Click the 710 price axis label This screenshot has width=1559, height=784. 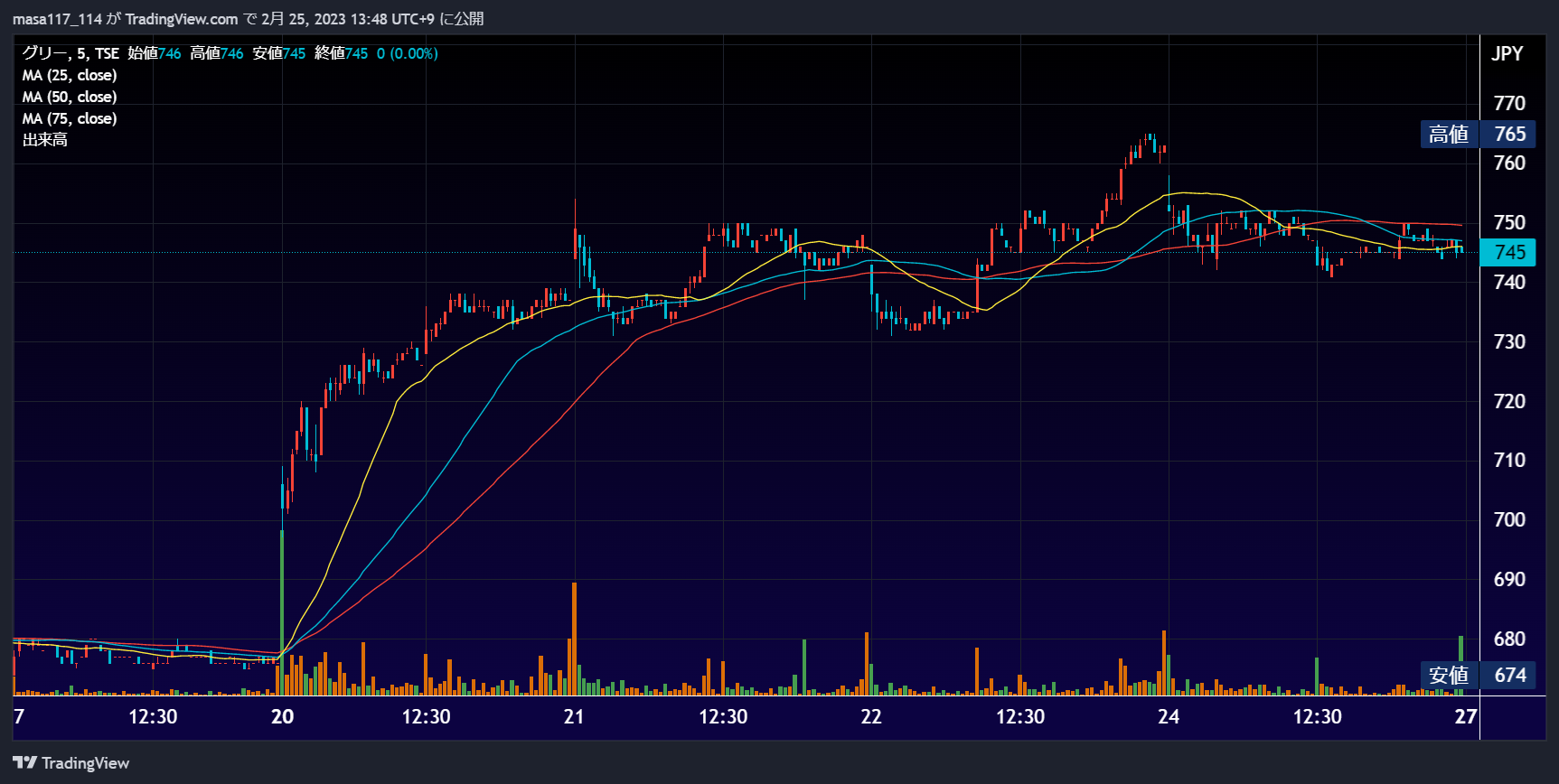[1509, 460]
